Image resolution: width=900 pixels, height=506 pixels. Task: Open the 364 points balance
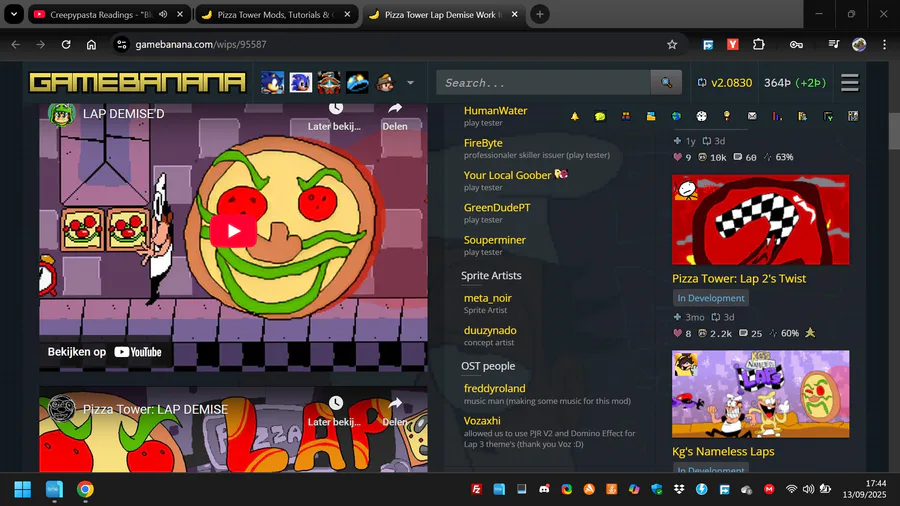pos(795,83)
